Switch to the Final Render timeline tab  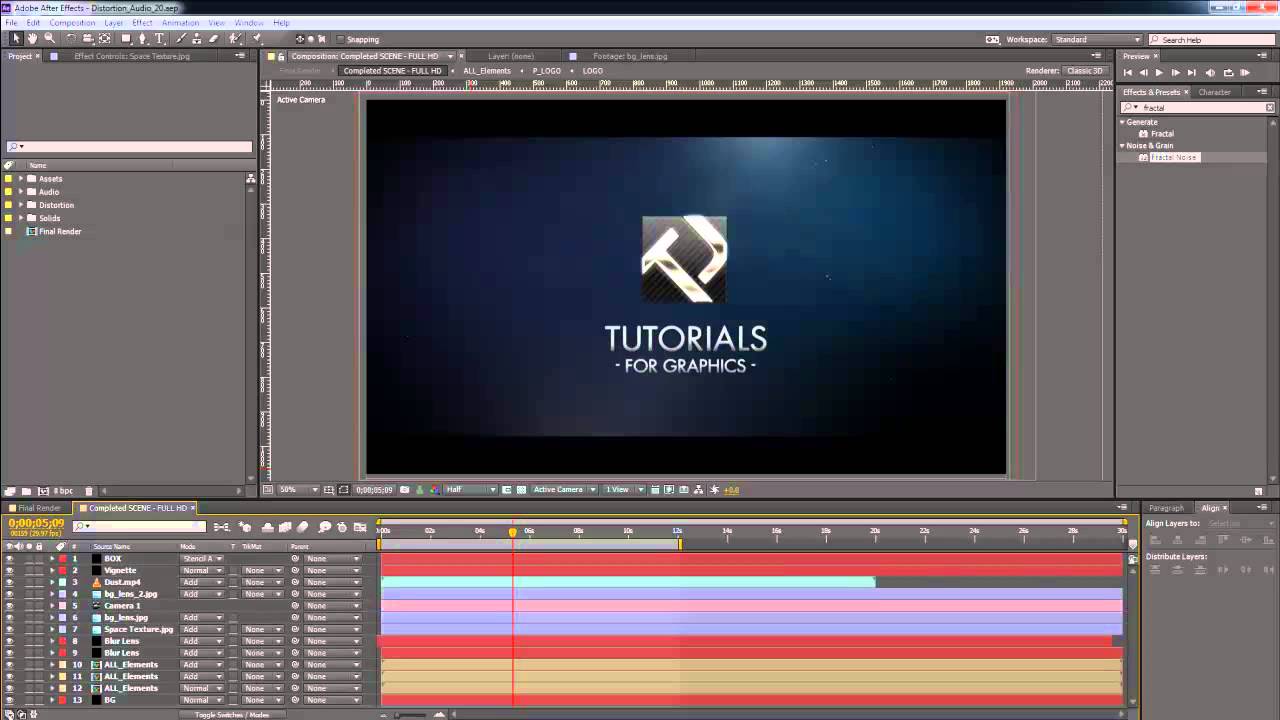point(38,508)
